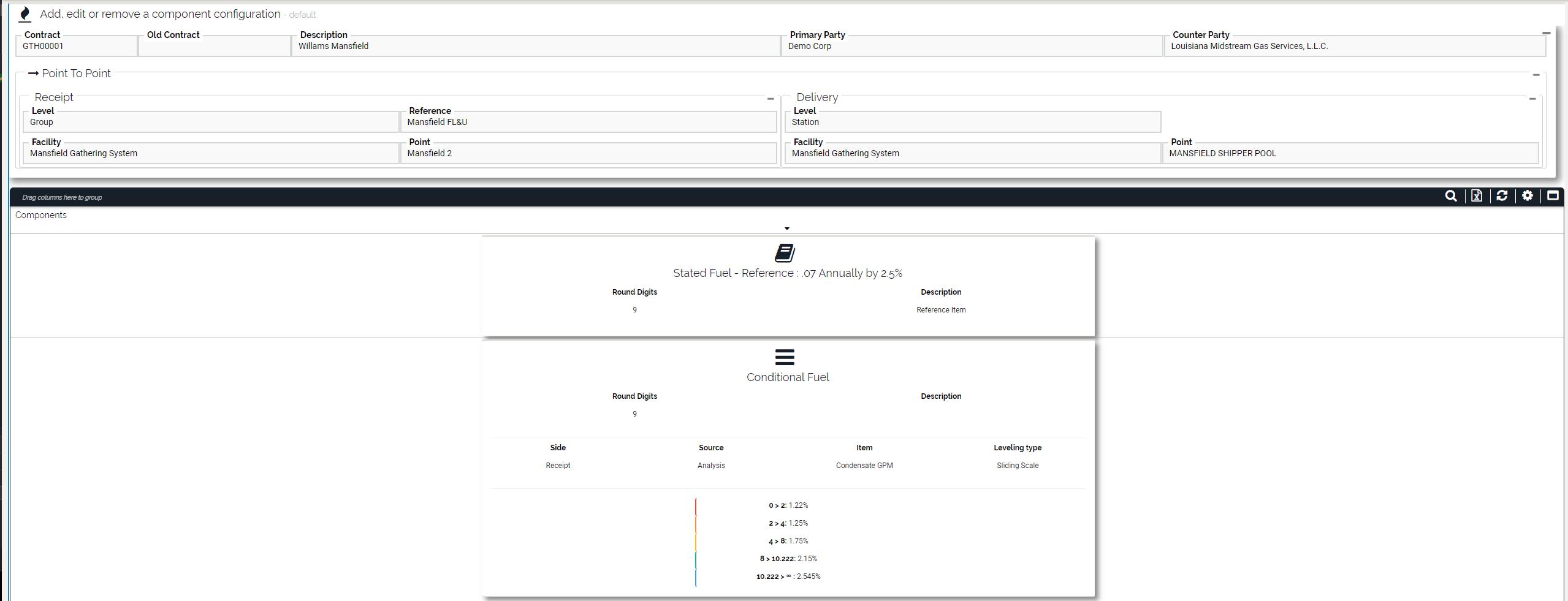Maximize the components grid panel
The height and width of the screenshot is (601, 1568).
point(1553,196)
